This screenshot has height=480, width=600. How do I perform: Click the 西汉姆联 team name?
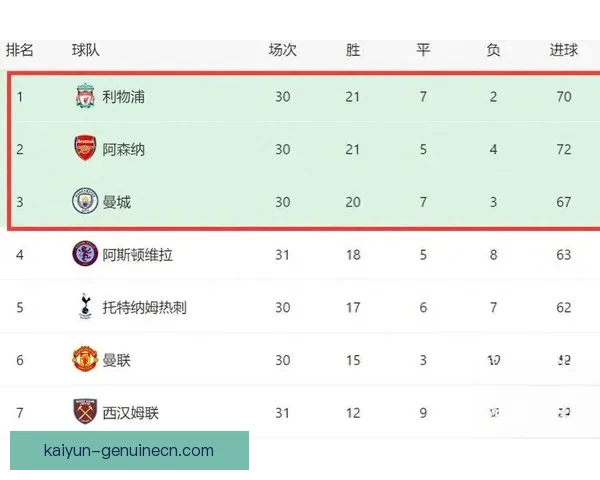pyautogui.click(x=131, y=412)
